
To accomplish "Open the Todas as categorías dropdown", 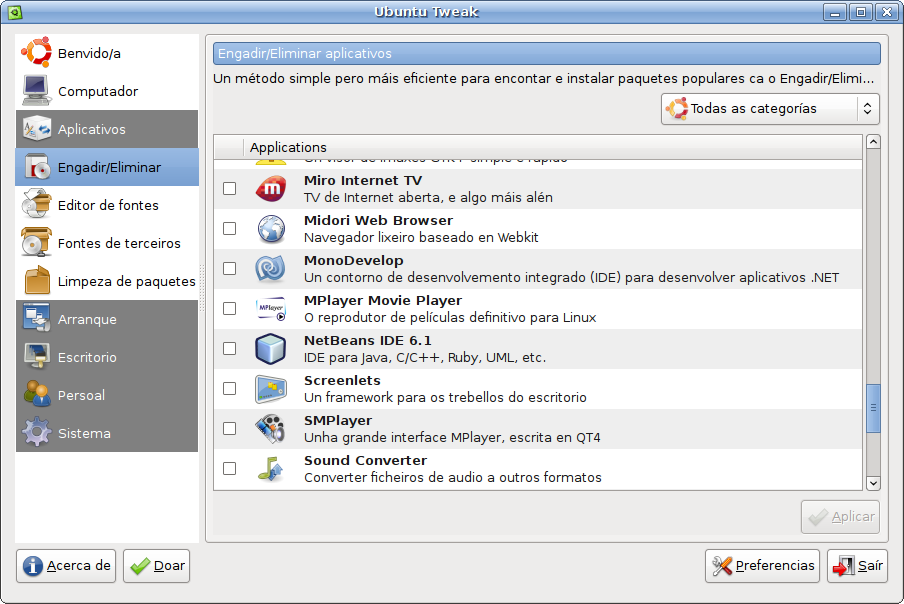I will pos(769,109).
